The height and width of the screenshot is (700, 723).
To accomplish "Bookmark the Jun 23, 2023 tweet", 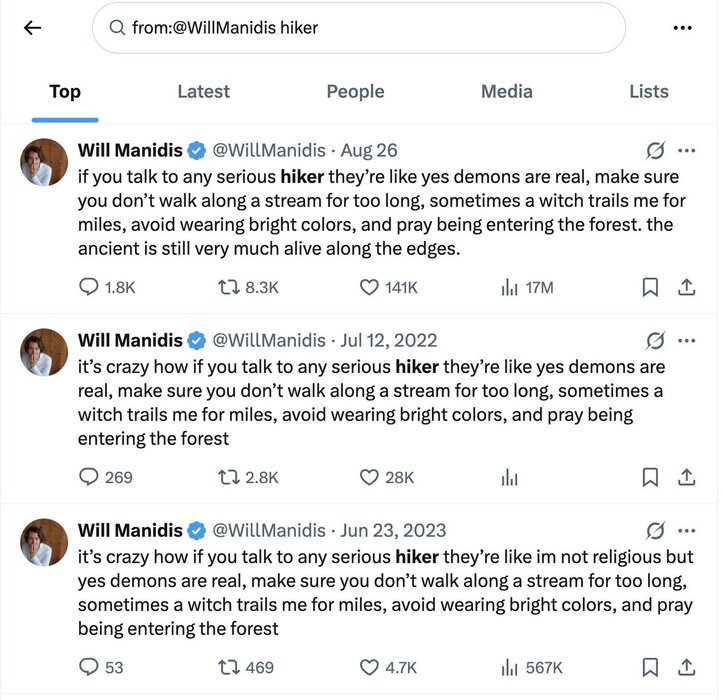I will pos(650,667).
